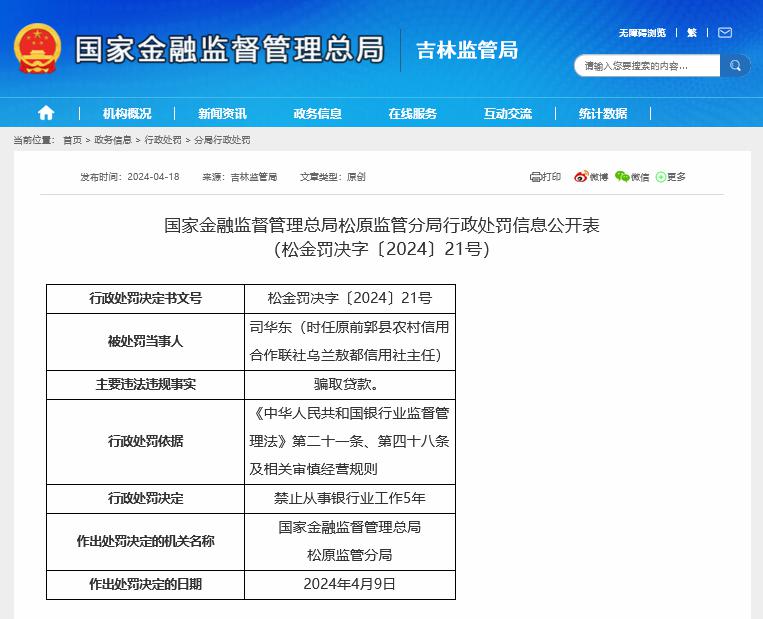Click the magnifier search button
The height and width of the screenshot is (619, 763).
pyautogui.click(x=735, y=66)
